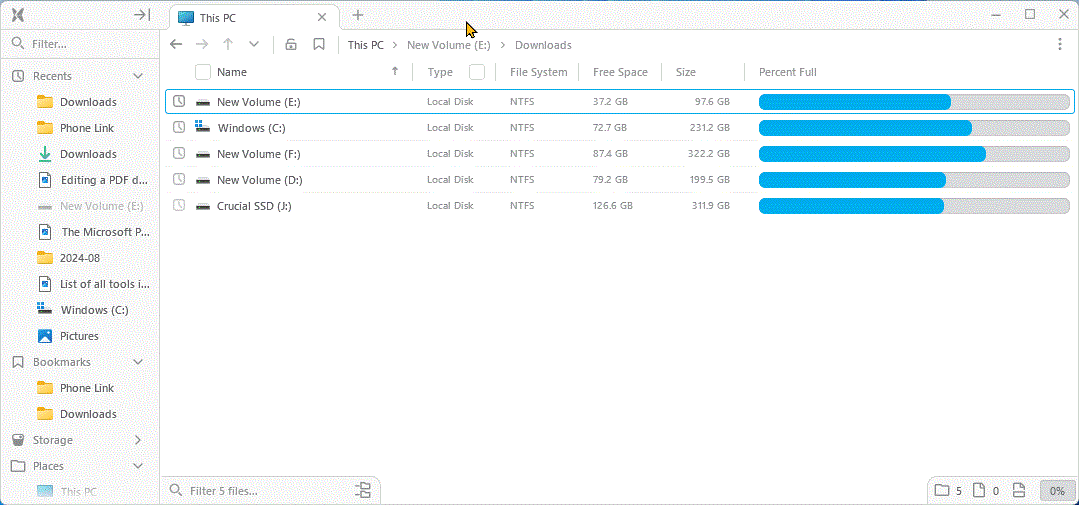Collapse the sidebar panel with arrow icon
This screenshot has width=1079, height=505.
pyautogui.click(x=142, y=14)
